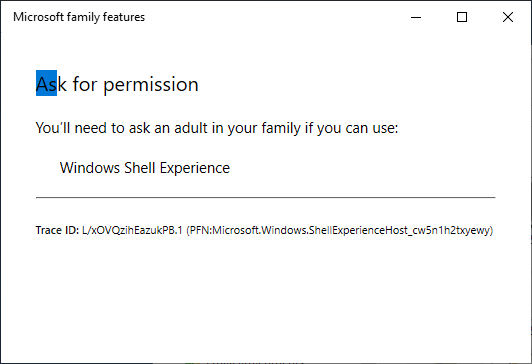Click the trace value 'L/xOVQzihEazukPB.1'
Image resolution: width=532 pixels, height=364 pixels.
click(132, 230)
